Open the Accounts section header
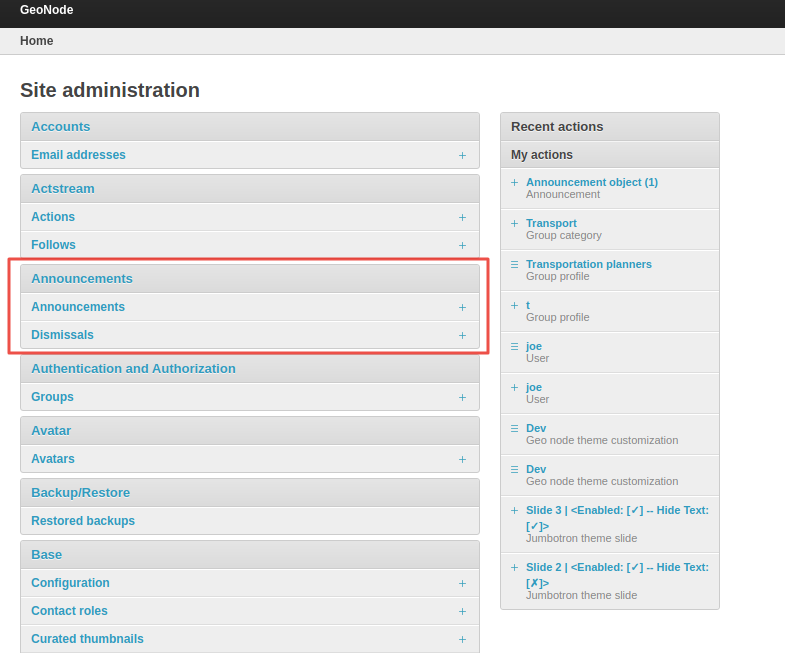Viewport: 785px width, 653px height. 60,127
